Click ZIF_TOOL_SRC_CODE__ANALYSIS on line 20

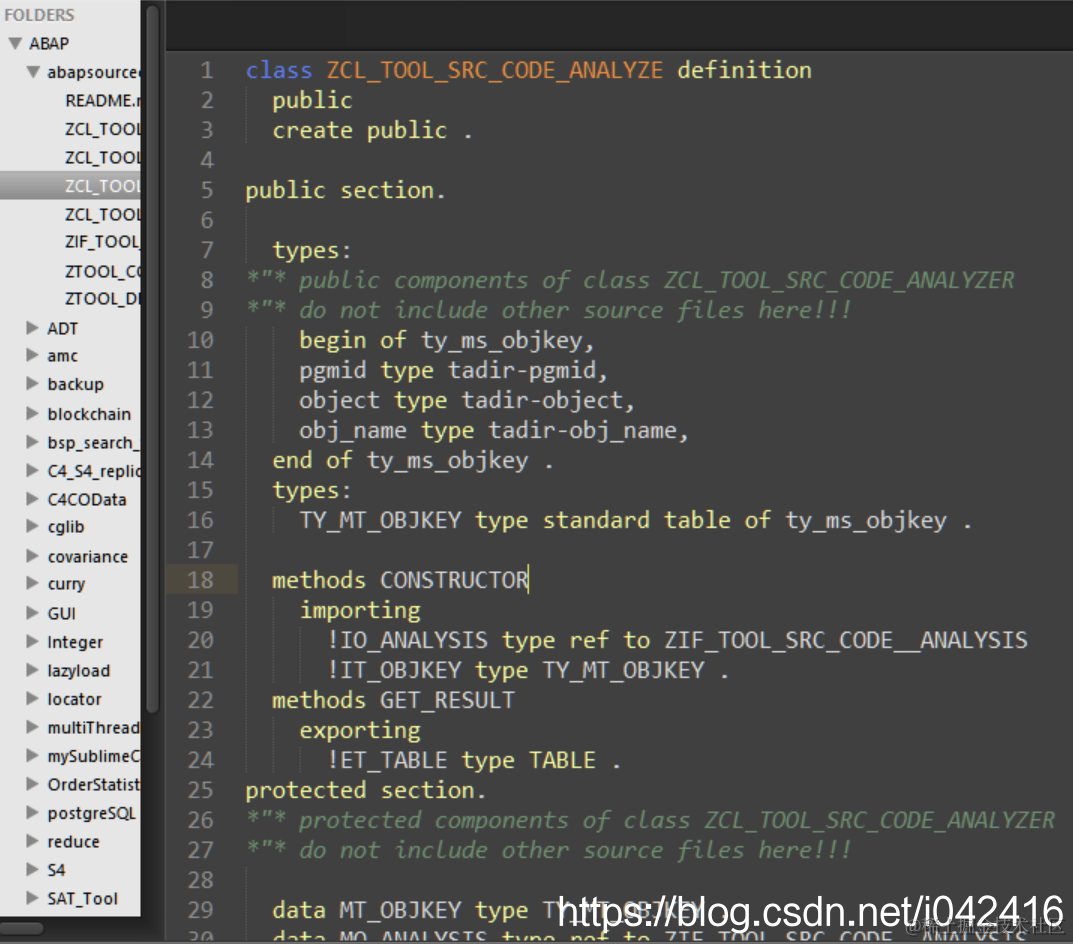846,641
